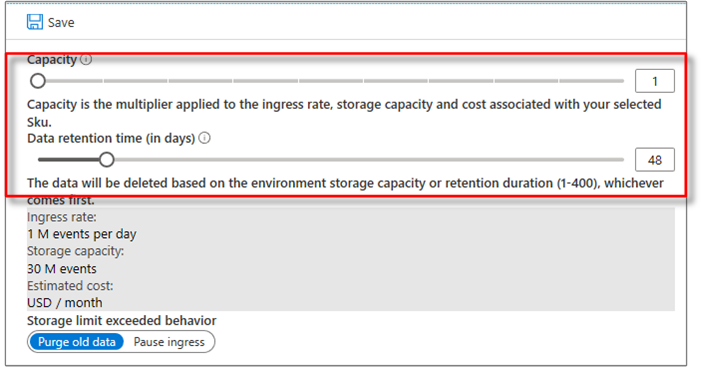
Task: Click the Storage capacity 30 M events text
Action: [x=62, y=269]
